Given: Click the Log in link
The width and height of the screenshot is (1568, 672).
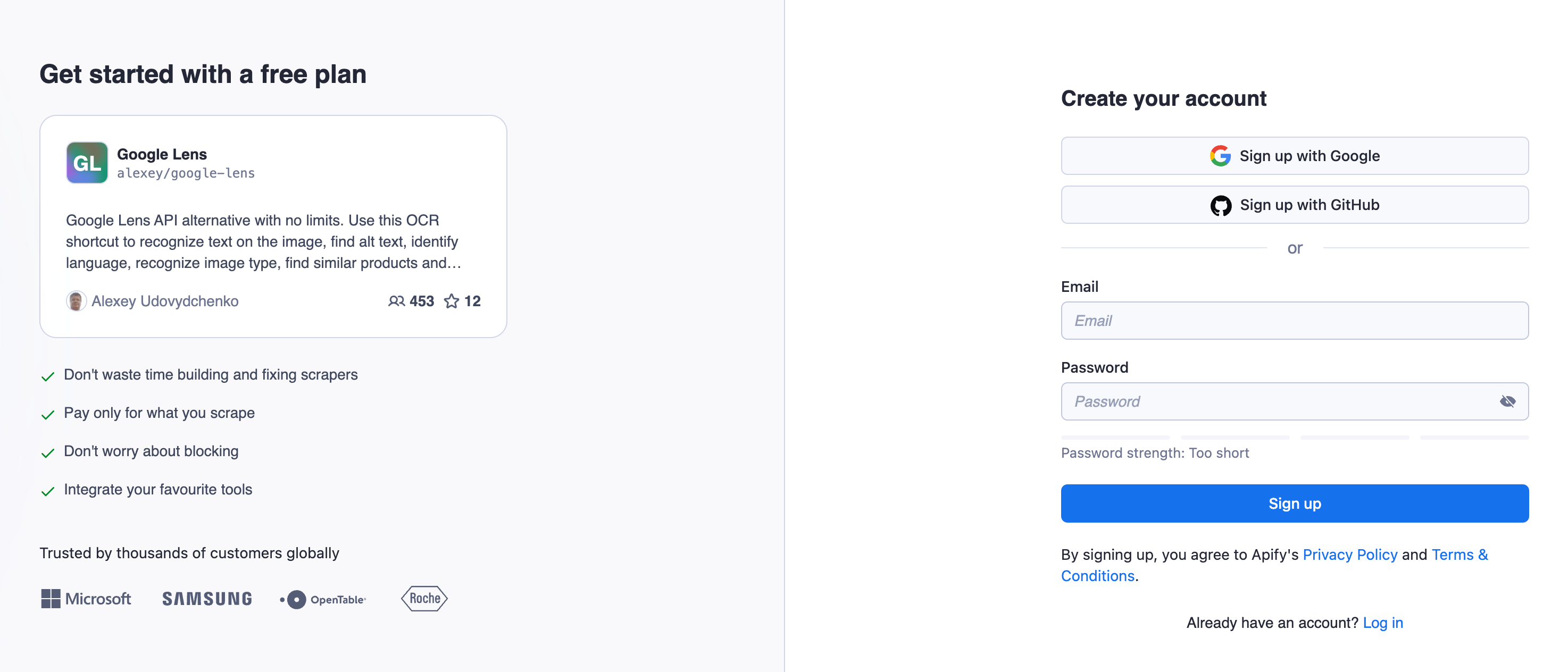Looking at the screenshot, I should pyautogui.click(x=1383, y=623).
